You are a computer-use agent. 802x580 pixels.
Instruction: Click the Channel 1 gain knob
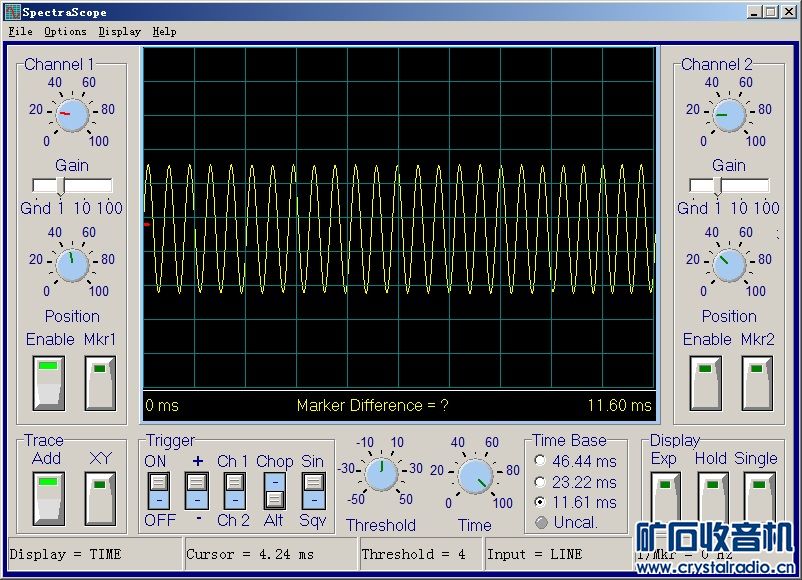72,115
